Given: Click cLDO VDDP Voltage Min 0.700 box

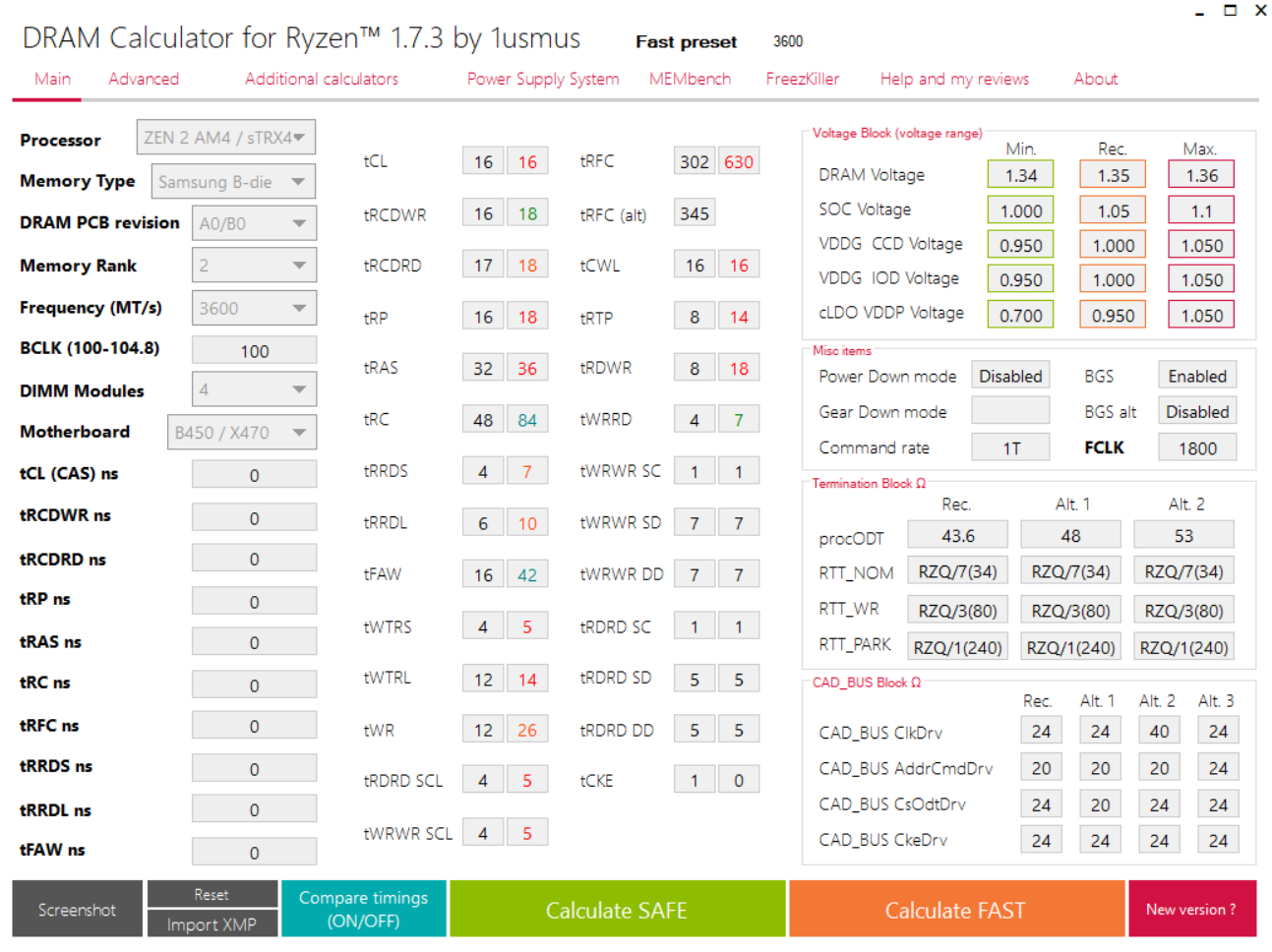Looking at the screenshot, I should point(1020,315).
